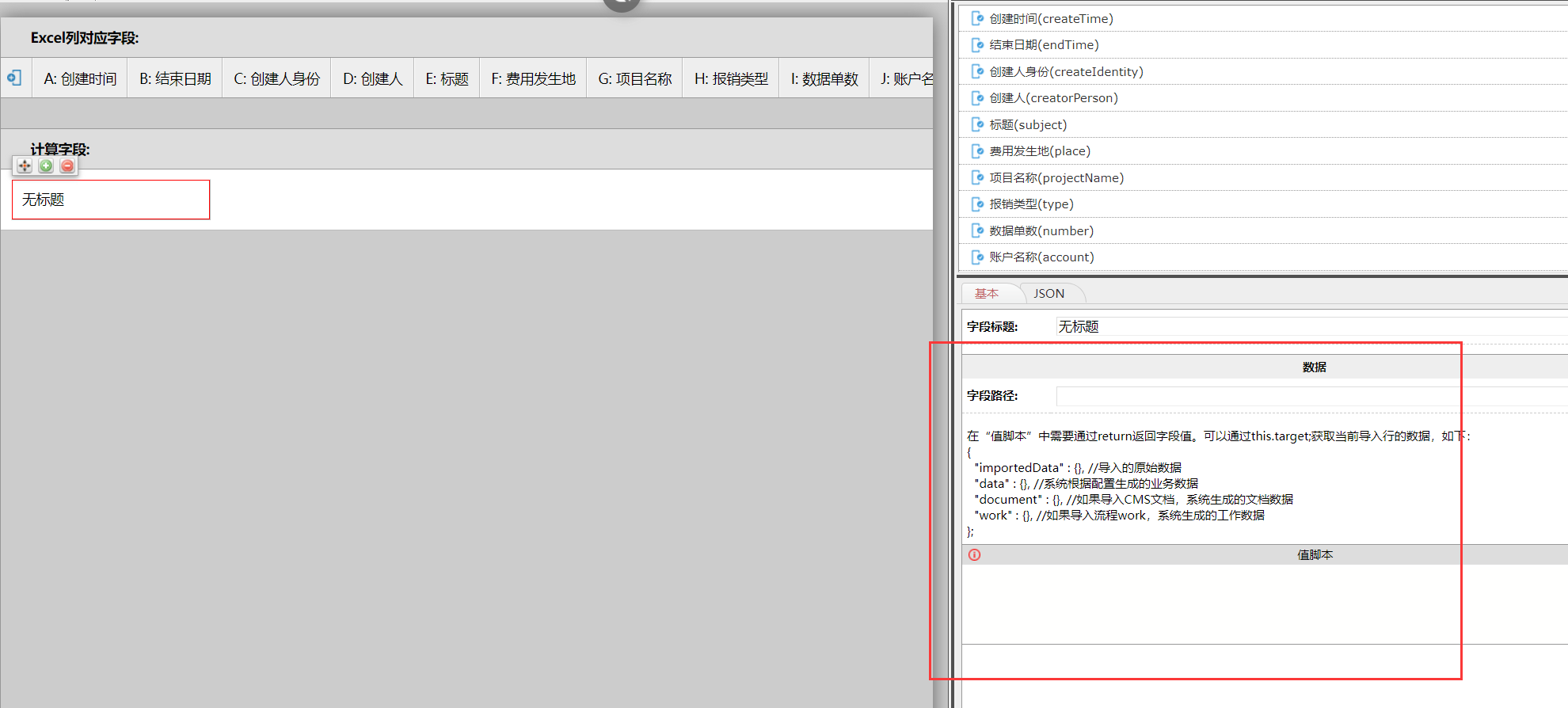Click the 计算字段 heading
The image size is (1568, 708).
click(60, 149)
